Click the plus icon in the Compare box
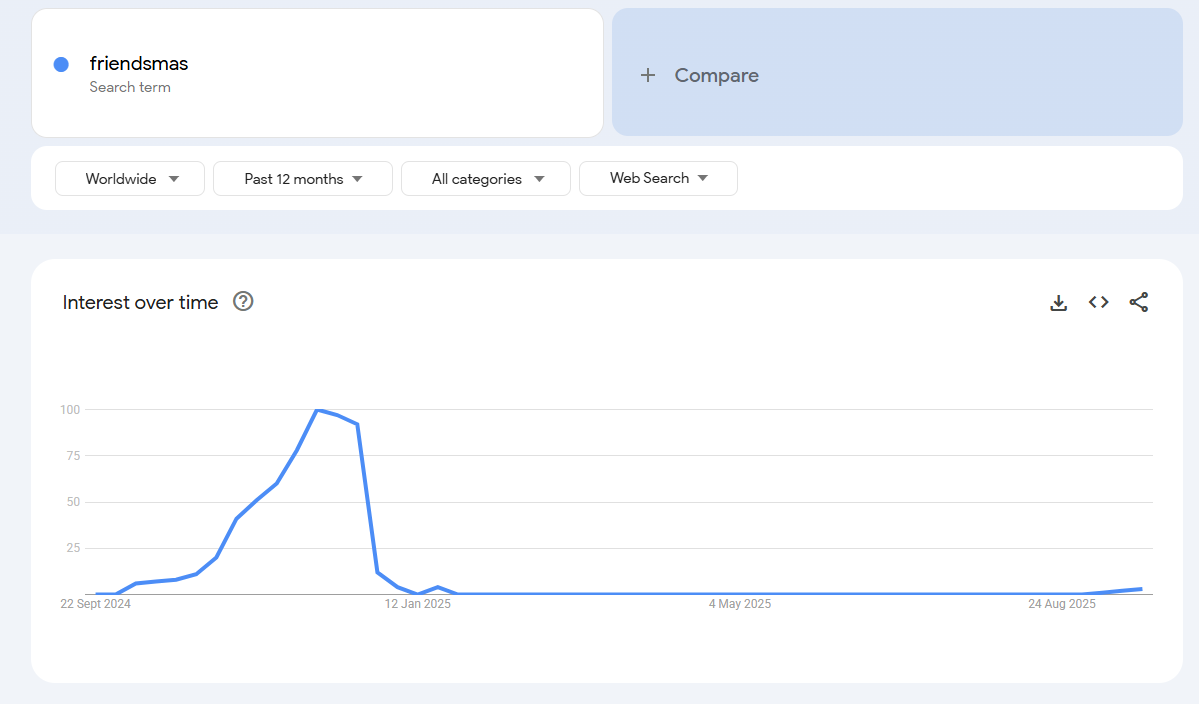The width and height of the screenshot is (1199, 704). [x=648, y=75]
